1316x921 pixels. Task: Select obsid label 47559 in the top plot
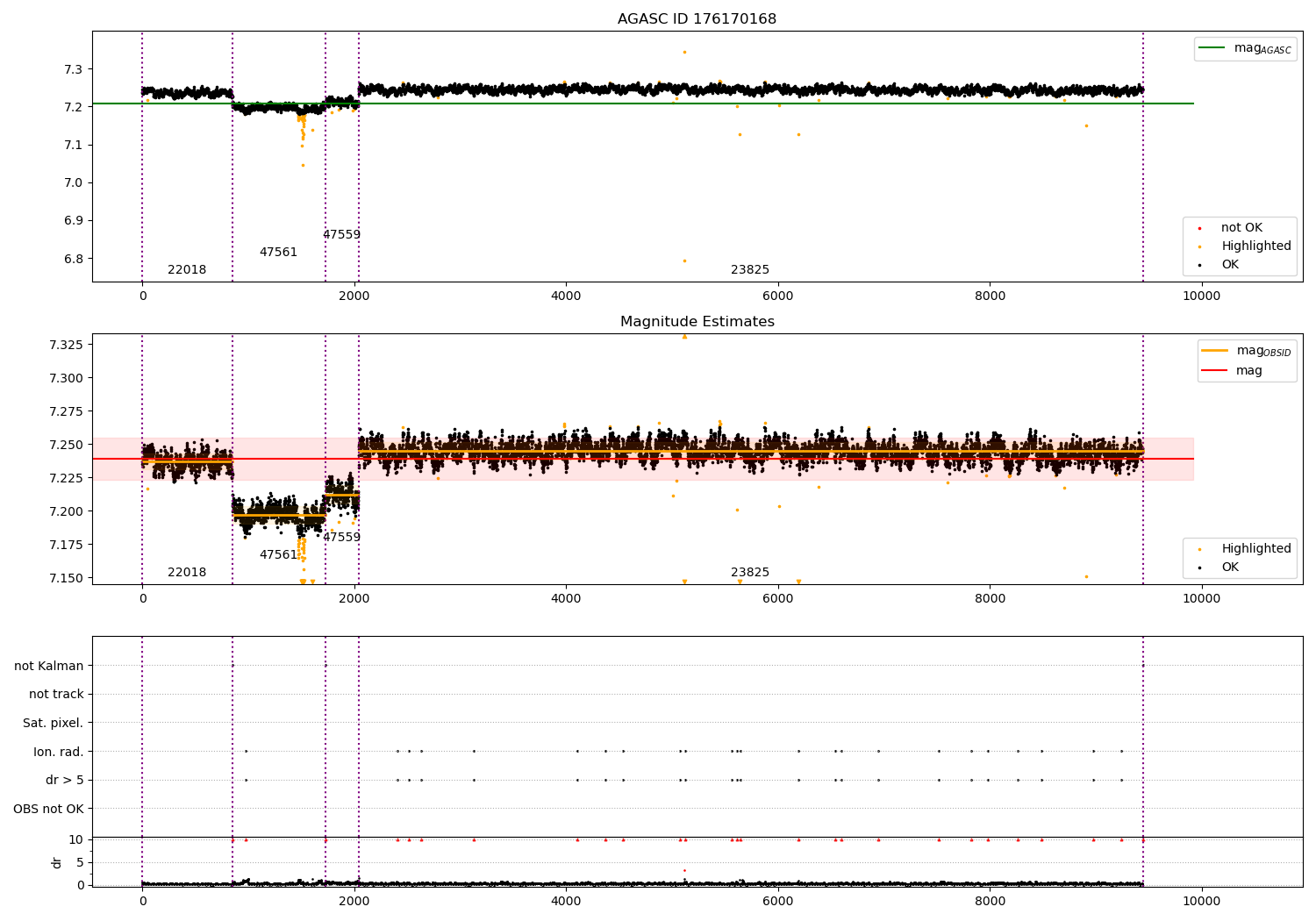point(341,235)
